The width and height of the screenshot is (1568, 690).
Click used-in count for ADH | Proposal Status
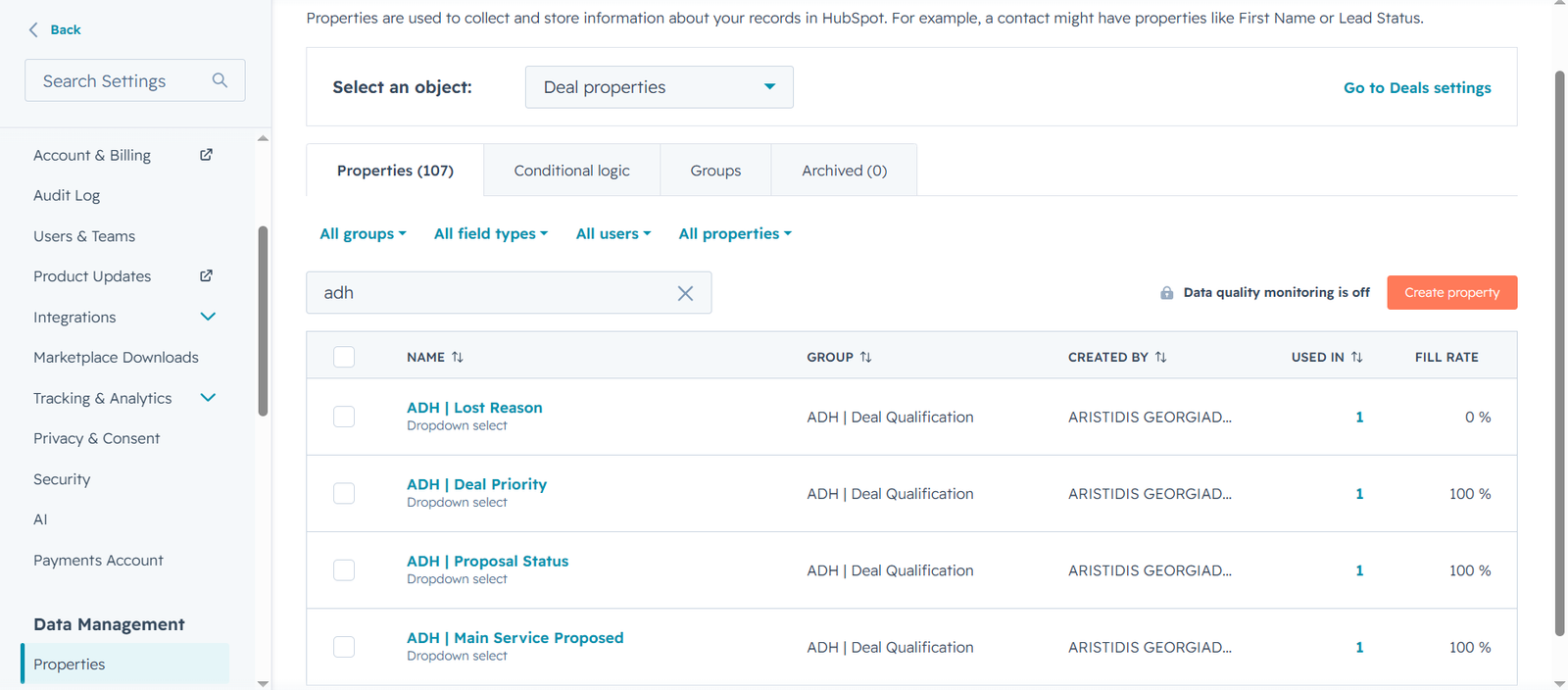1359,570
